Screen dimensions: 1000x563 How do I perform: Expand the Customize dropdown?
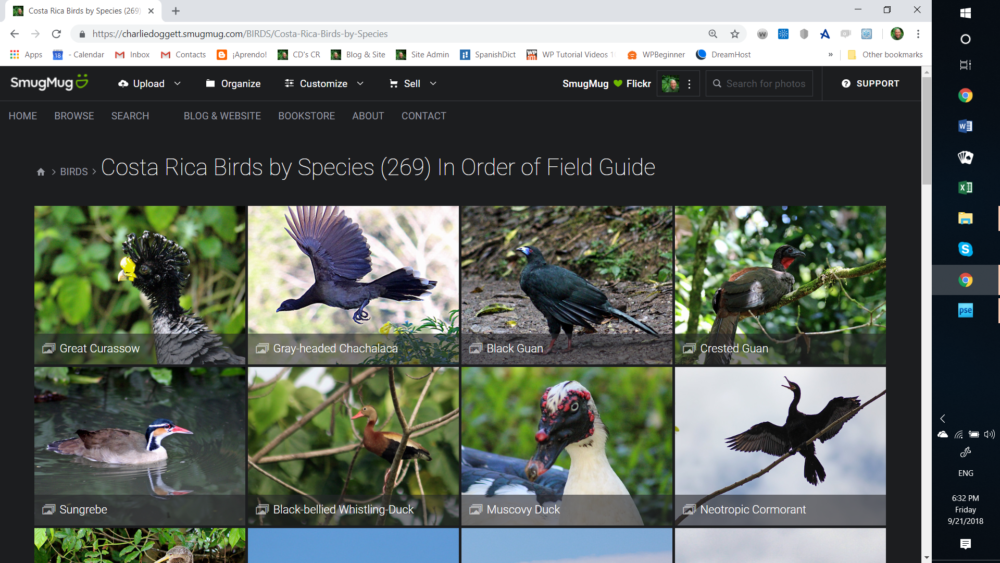(324, 84)
